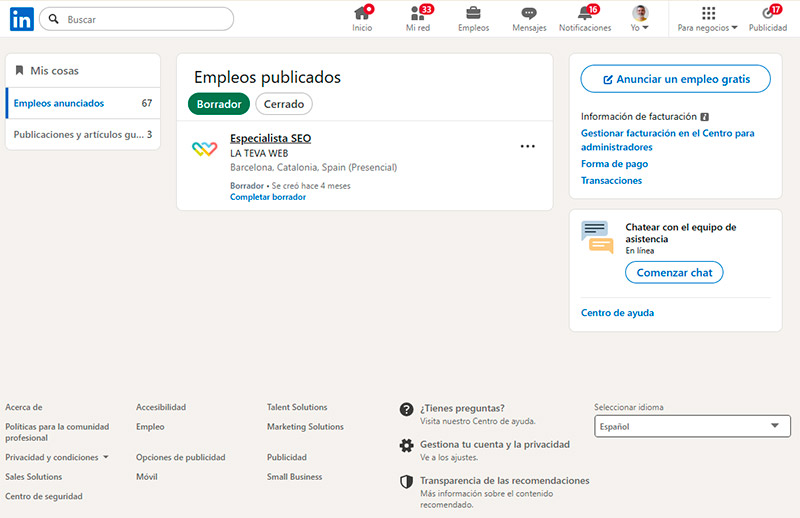
Task: Select Publicaciones y artículos guardados item
Action: pyautogui.click(x=83, y=134)
